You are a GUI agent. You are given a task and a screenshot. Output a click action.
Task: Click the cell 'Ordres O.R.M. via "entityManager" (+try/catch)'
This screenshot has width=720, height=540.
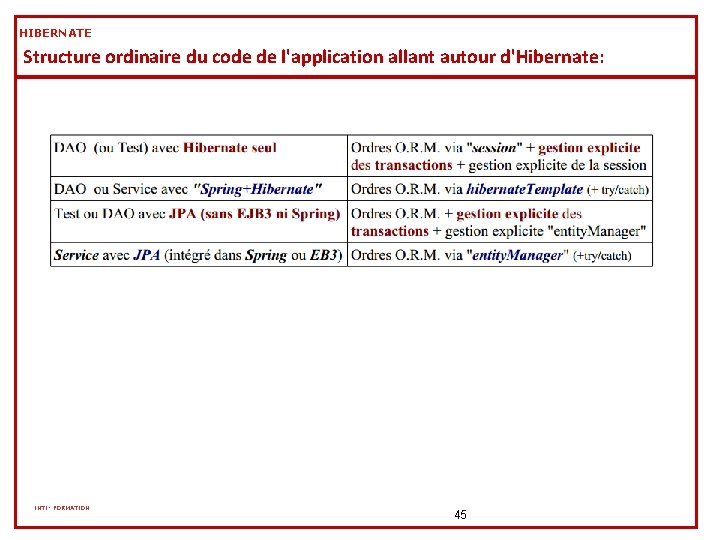pos(500,255)
